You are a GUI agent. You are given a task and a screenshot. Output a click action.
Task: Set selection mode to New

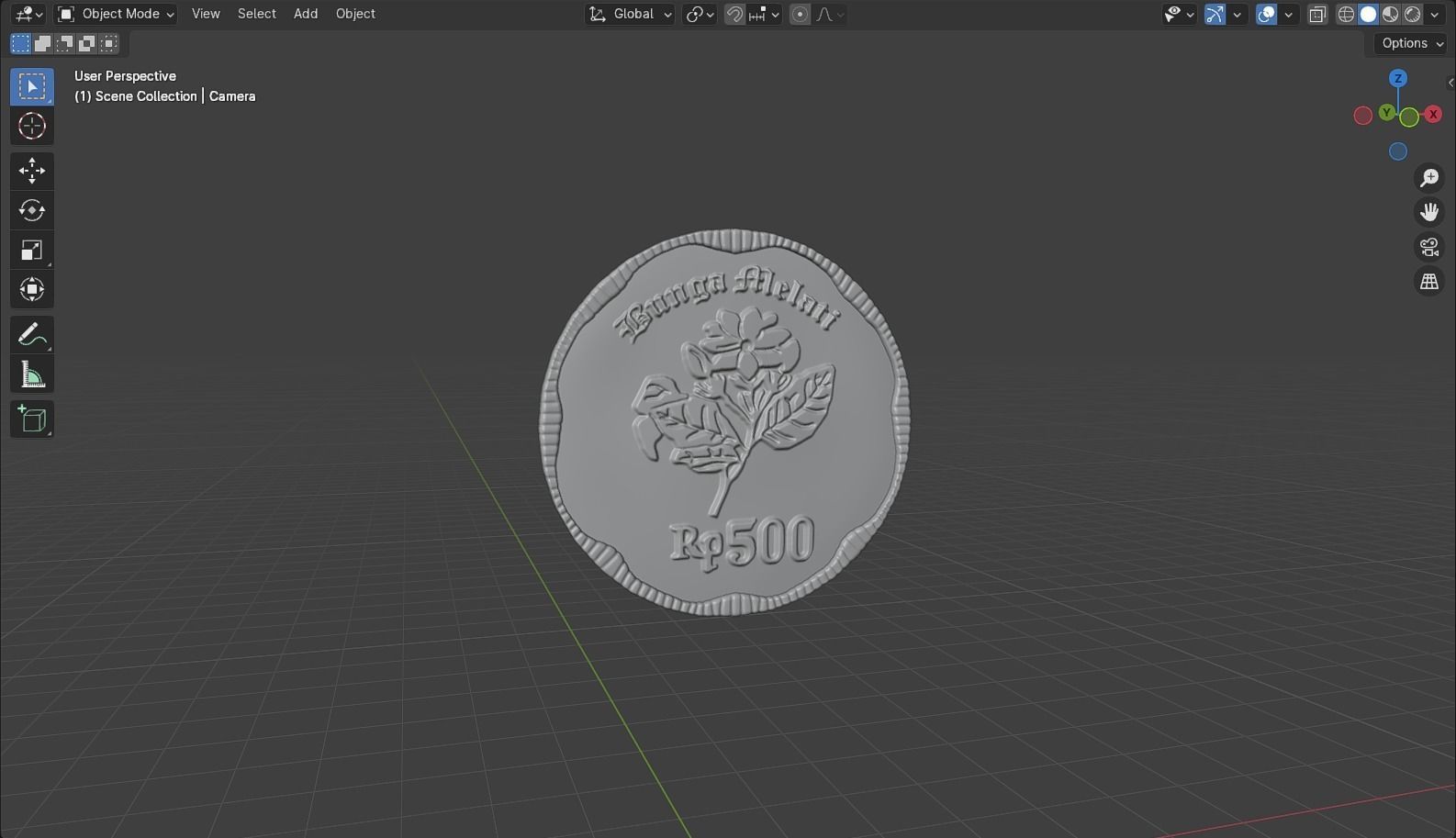click(x=20, y=43)
